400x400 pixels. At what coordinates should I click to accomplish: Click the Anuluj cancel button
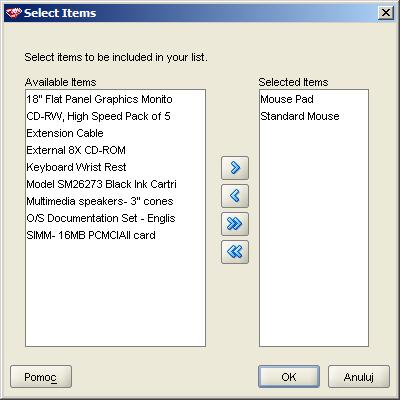click(359, 377)
